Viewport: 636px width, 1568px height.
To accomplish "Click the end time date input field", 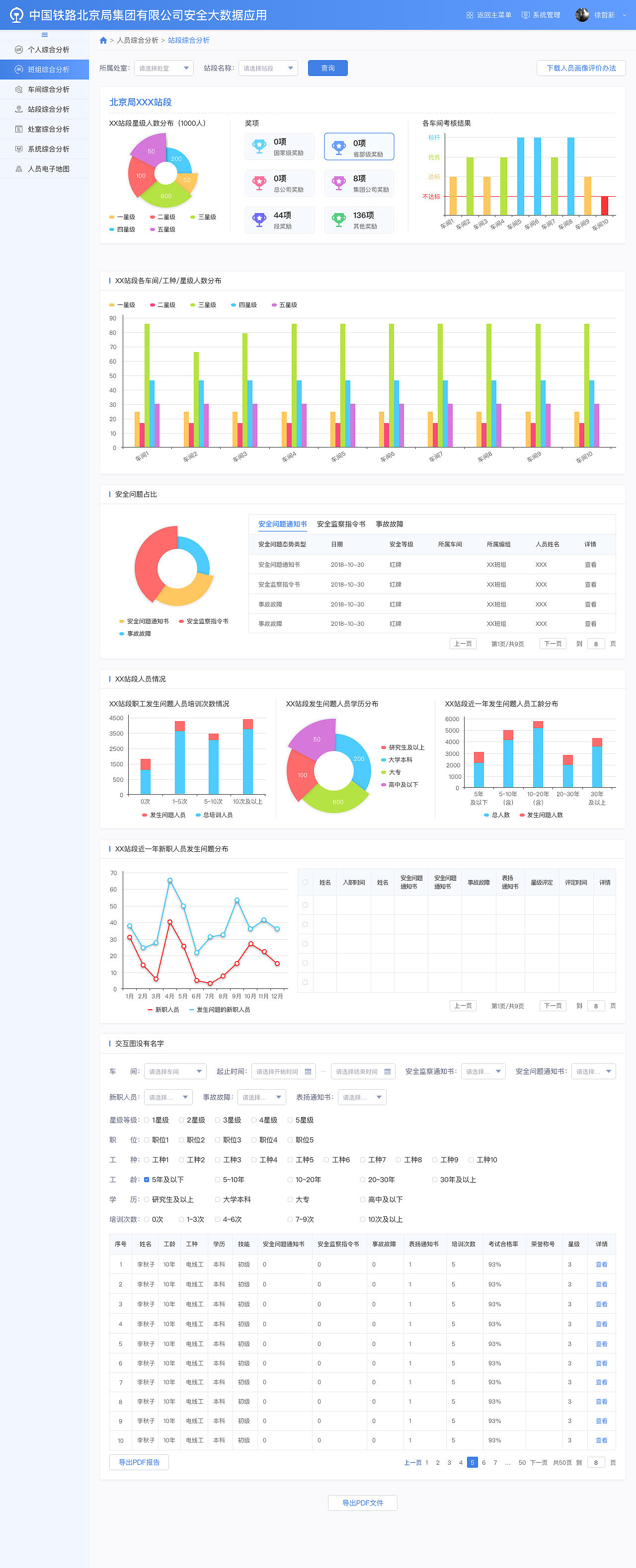I will tap(363, 1071).
